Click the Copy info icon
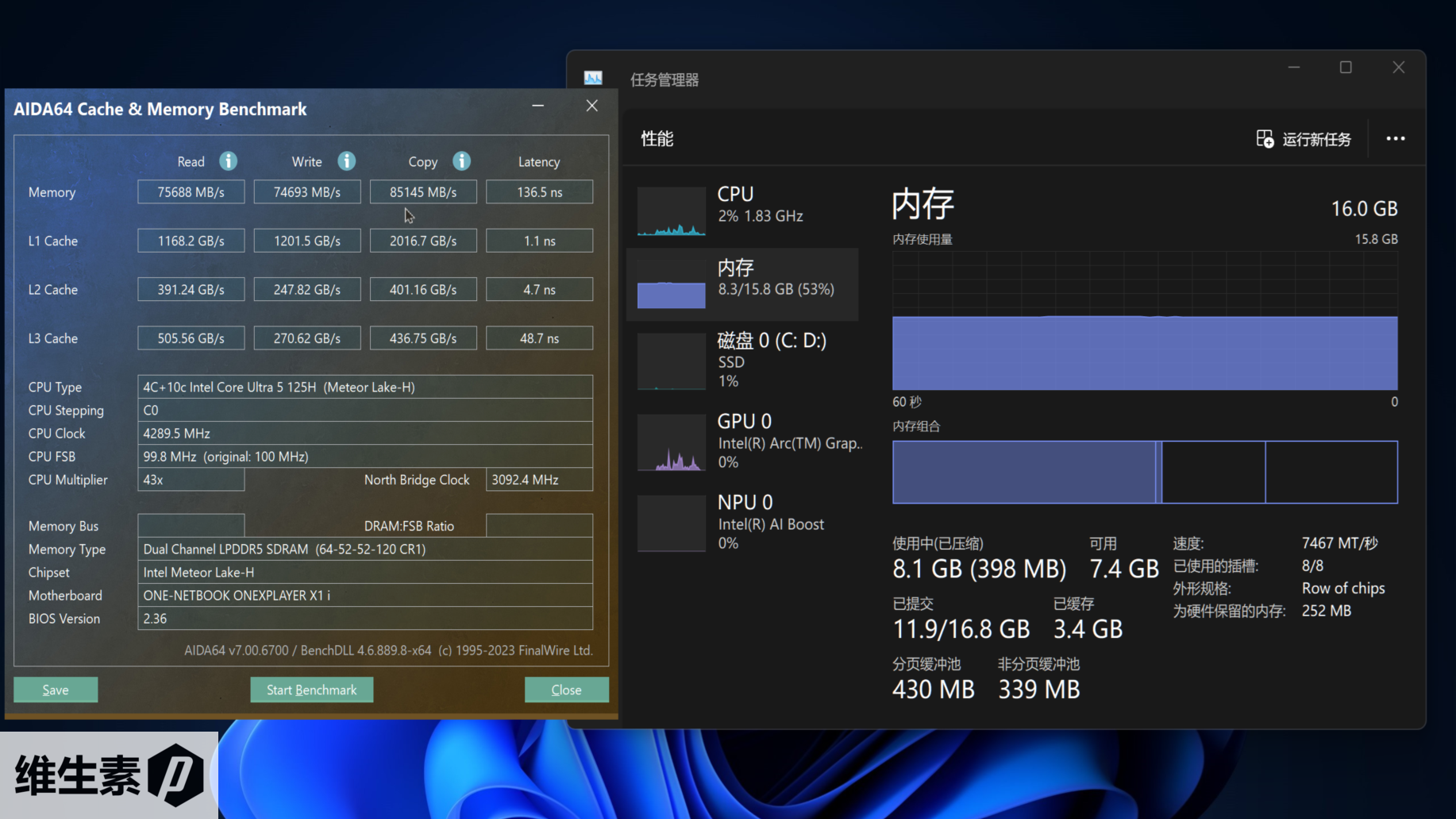The image size is (1456, 819). 461,161
